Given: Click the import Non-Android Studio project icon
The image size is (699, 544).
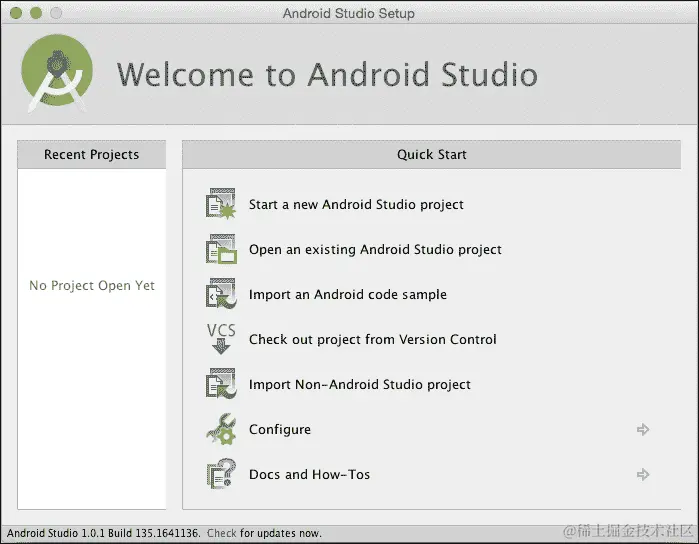Looking at the screenshot, I should click(x=221, y=383).
